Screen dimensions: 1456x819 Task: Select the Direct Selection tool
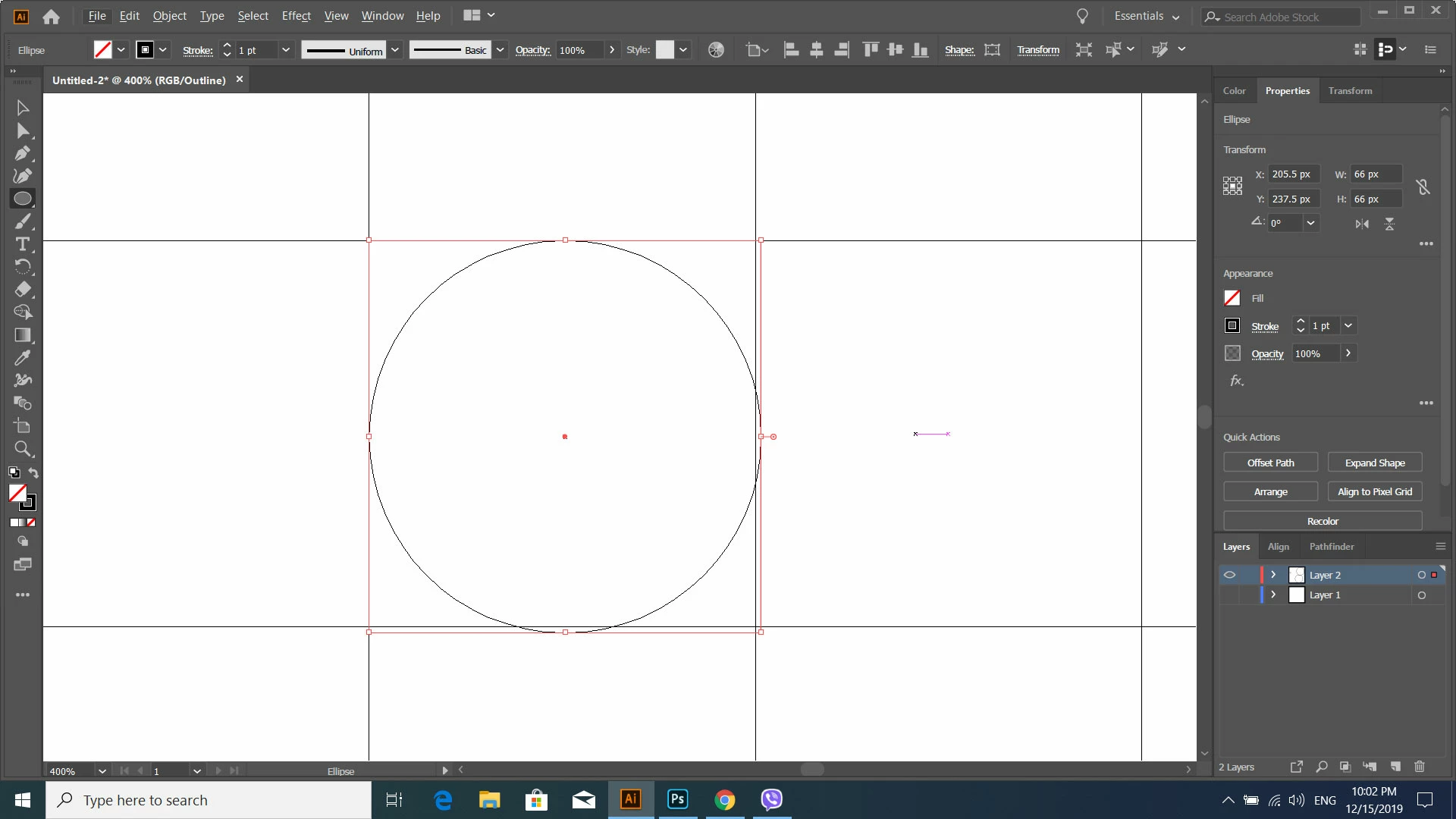(x=22, y=130)
